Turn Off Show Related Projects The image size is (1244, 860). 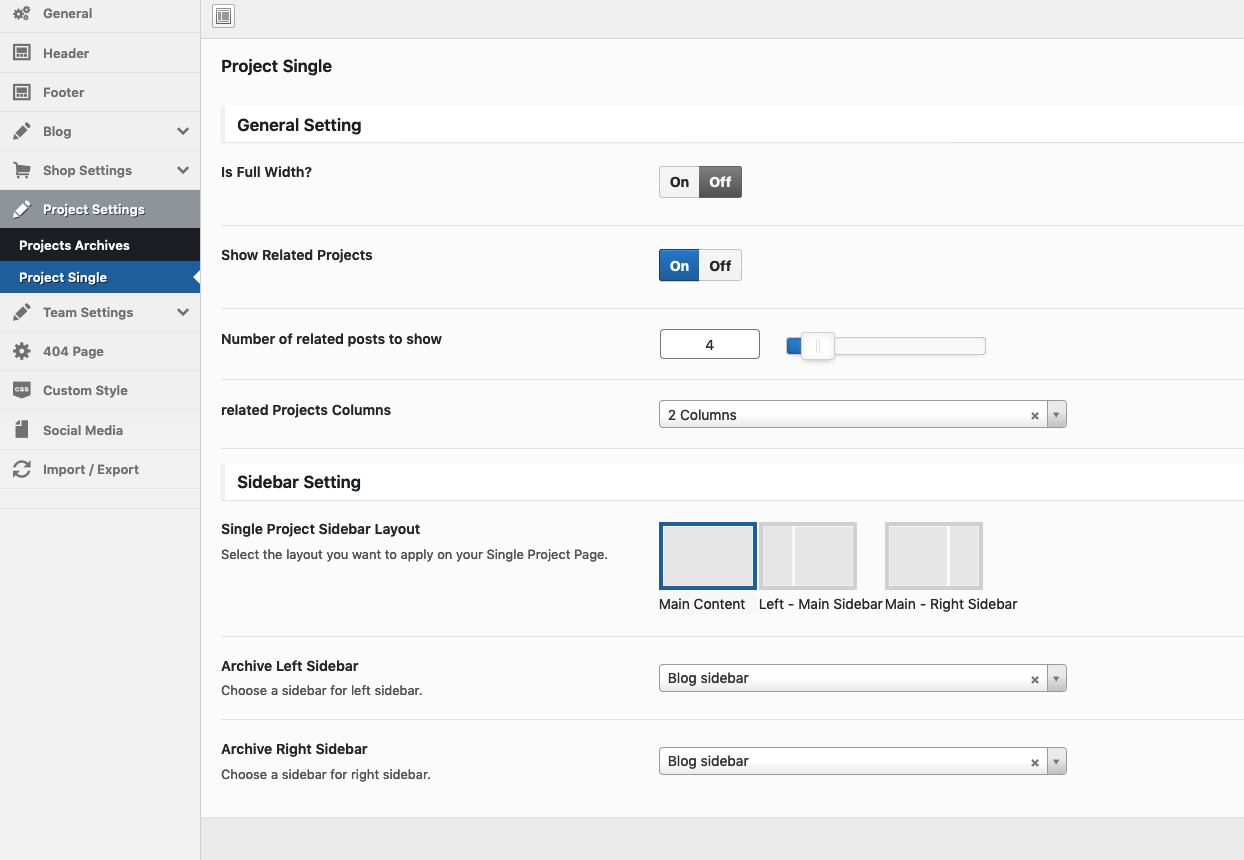(720, 265)
